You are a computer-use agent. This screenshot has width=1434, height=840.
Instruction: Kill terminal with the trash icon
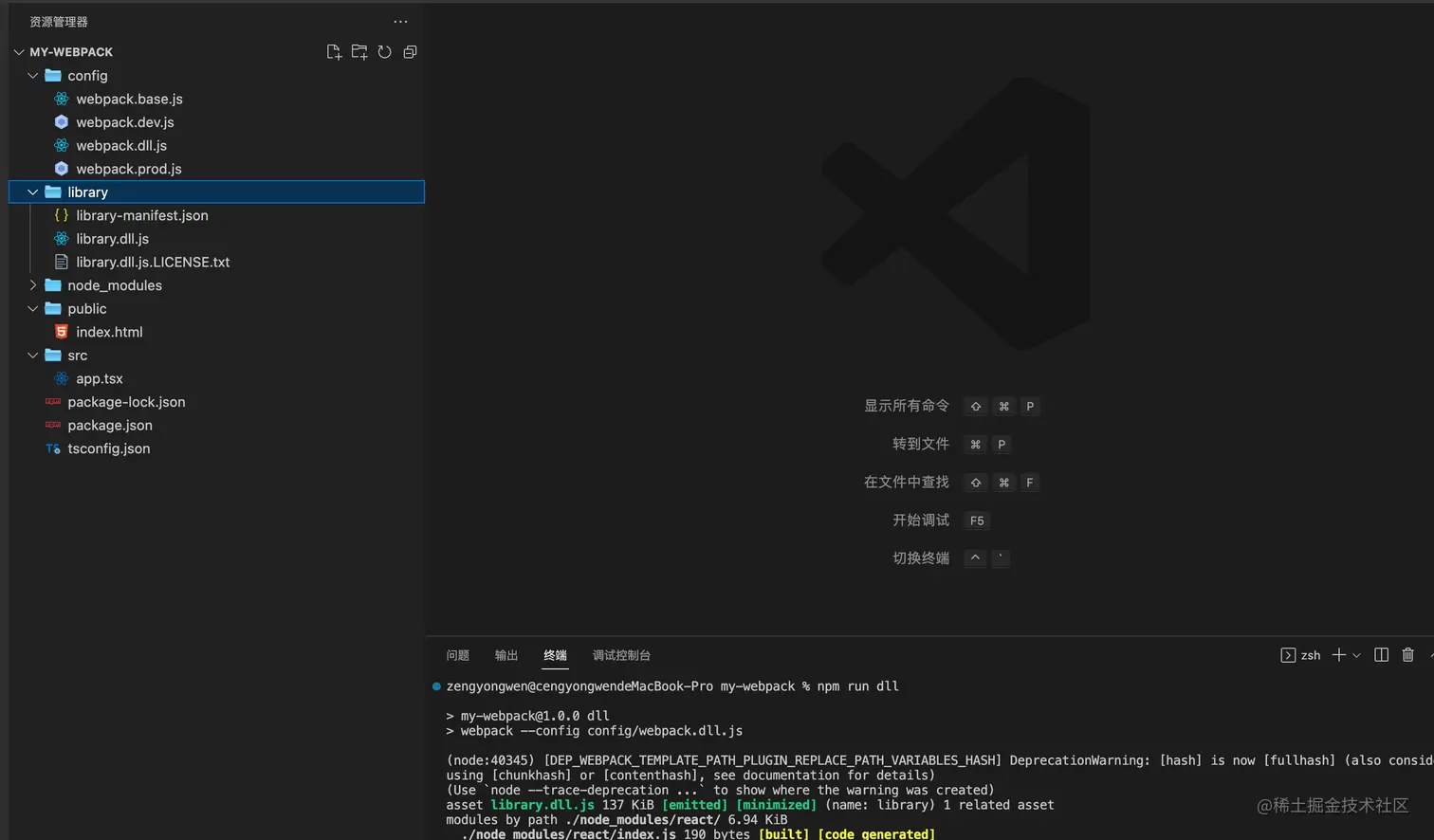(x=1408, y=655)
